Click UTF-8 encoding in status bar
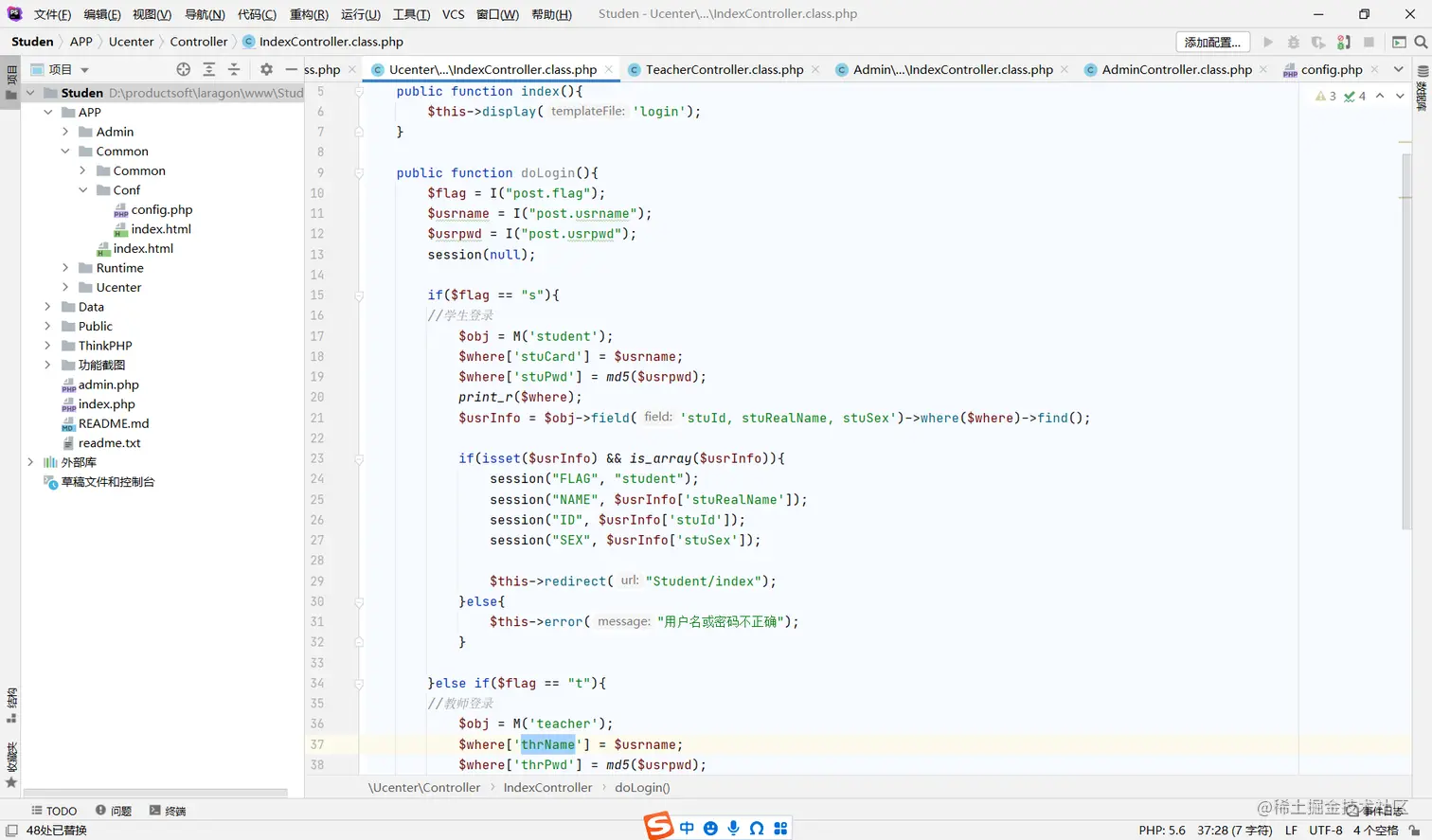The width and height of the screenshot is (1432, 840). [x=1326, y=831]
